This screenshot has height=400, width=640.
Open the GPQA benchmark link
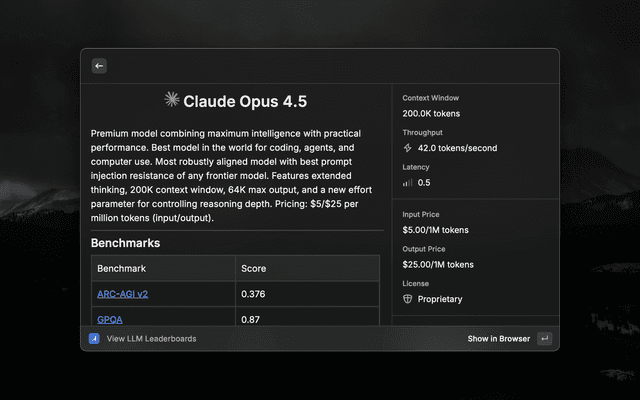coord(110,319)
